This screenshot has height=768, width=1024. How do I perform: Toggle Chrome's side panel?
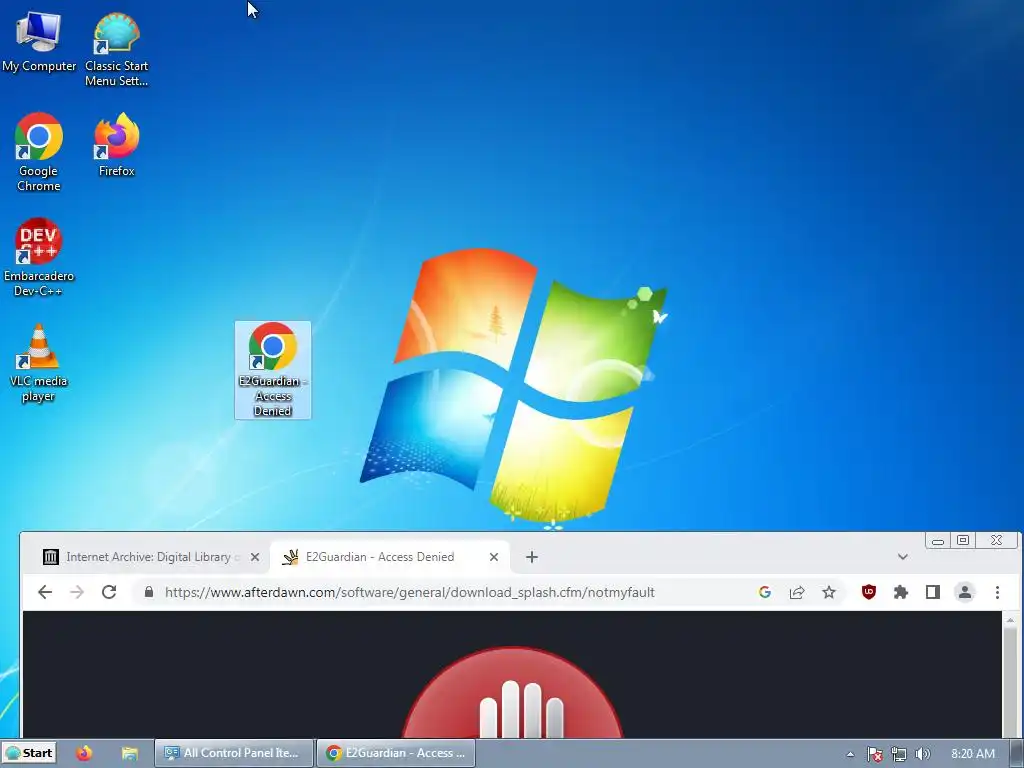pos(933,592)
